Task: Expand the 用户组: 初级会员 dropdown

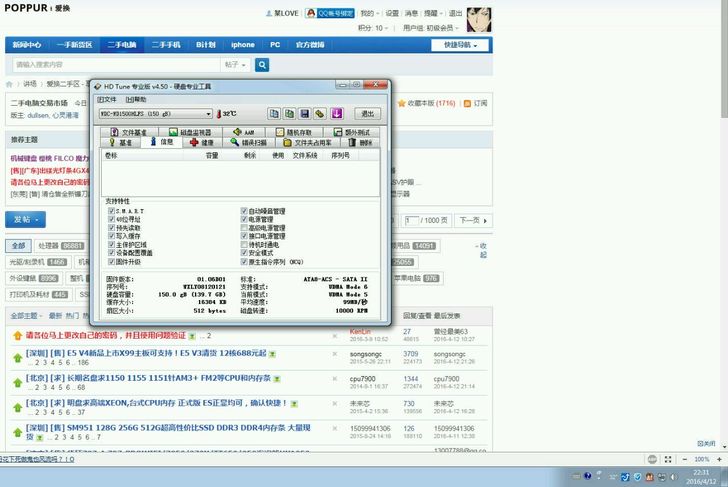Action: pyautogui.click(x=431, y=28)
